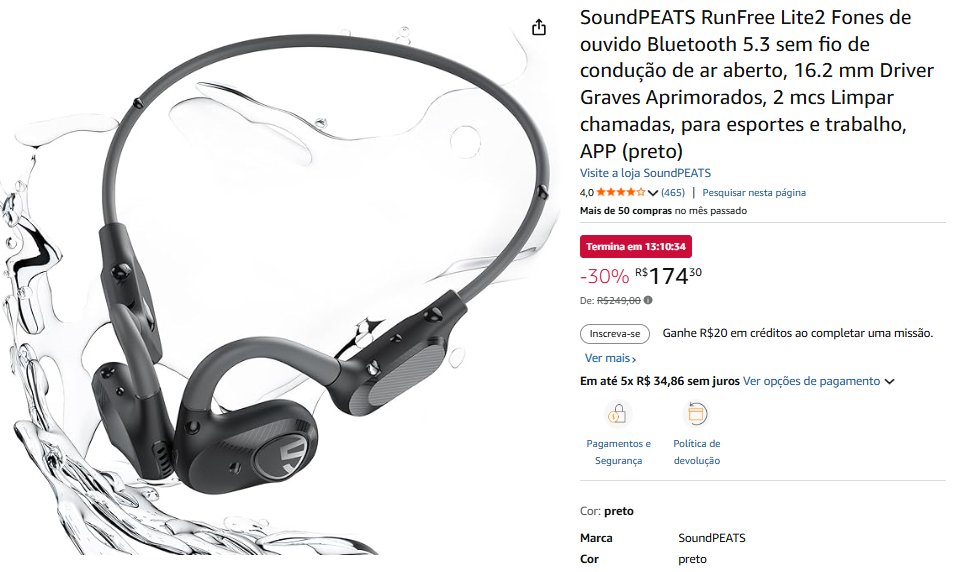
Task: Click the orange star rating icons
Action: point(620,192)
